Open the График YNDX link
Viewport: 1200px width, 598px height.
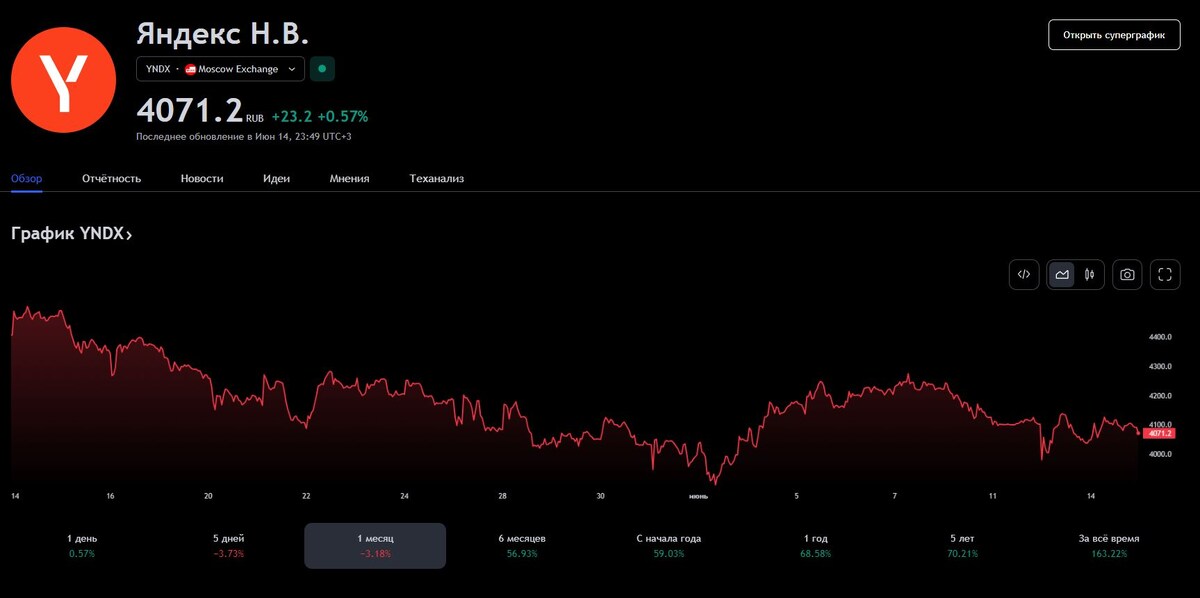tap(72, 234)
